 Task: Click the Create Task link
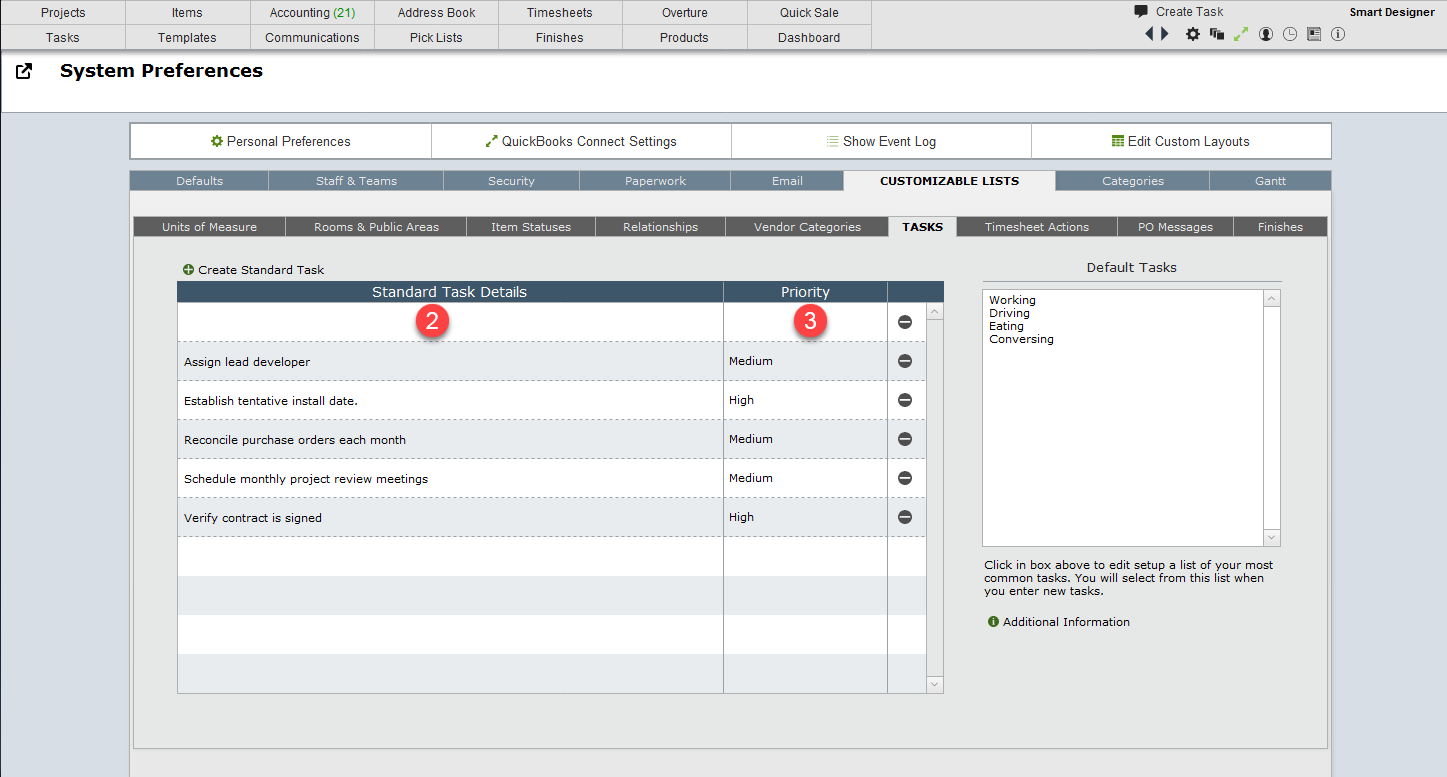pyautogui.click(x=1189, y=12)
